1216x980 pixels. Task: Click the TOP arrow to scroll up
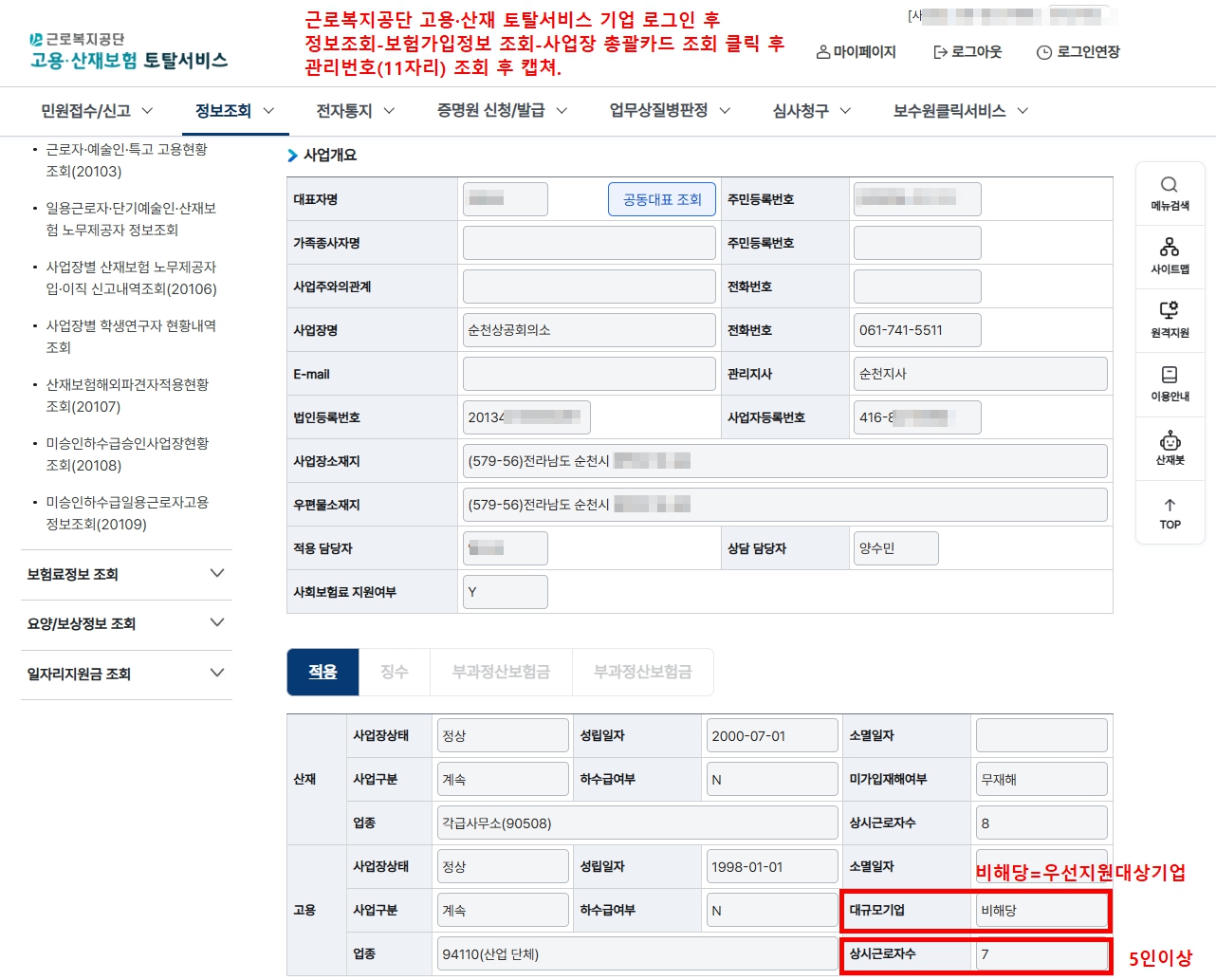1170,512
